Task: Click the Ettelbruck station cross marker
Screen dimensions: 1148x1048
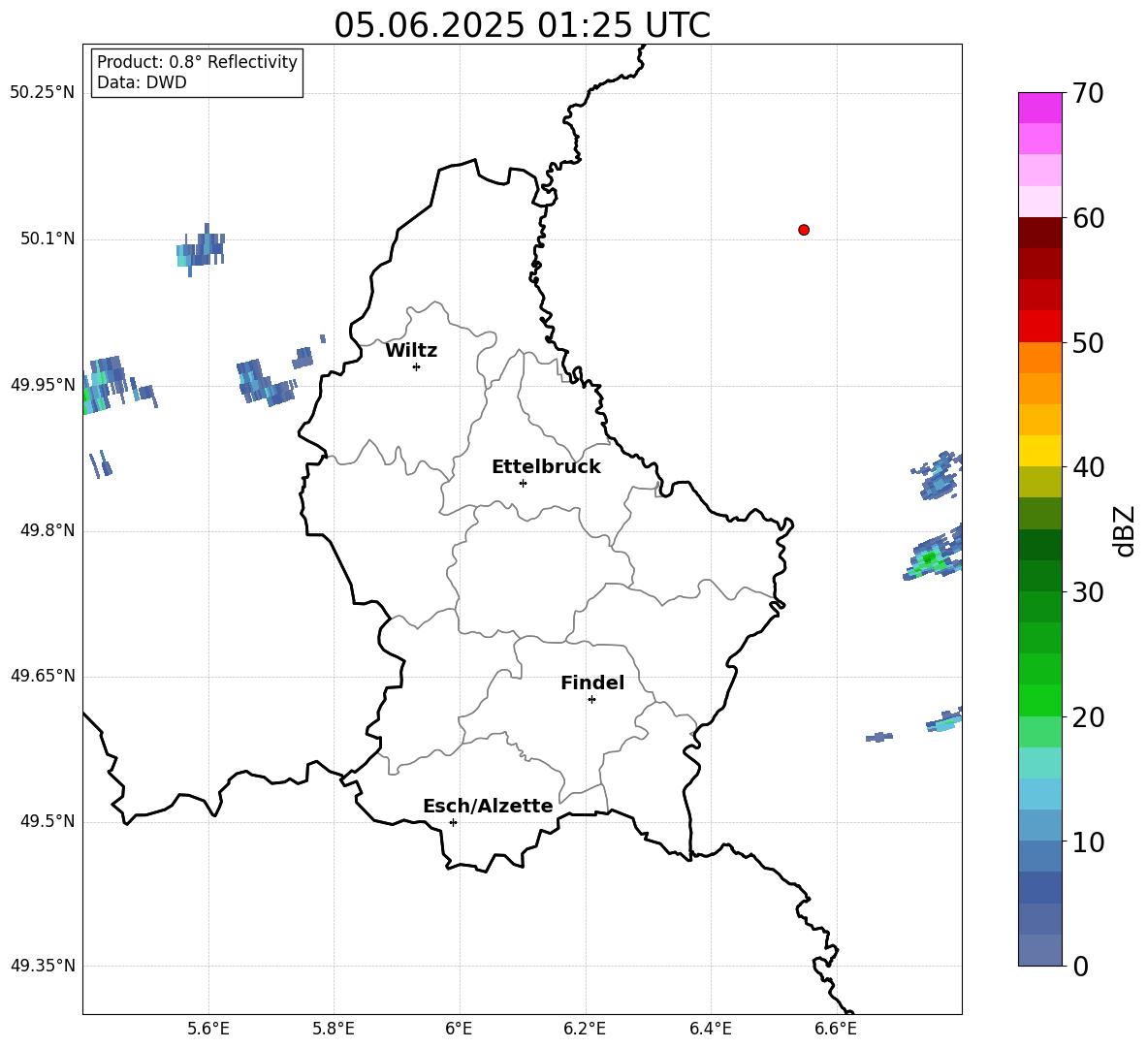Action: click(x=523, y=483)
